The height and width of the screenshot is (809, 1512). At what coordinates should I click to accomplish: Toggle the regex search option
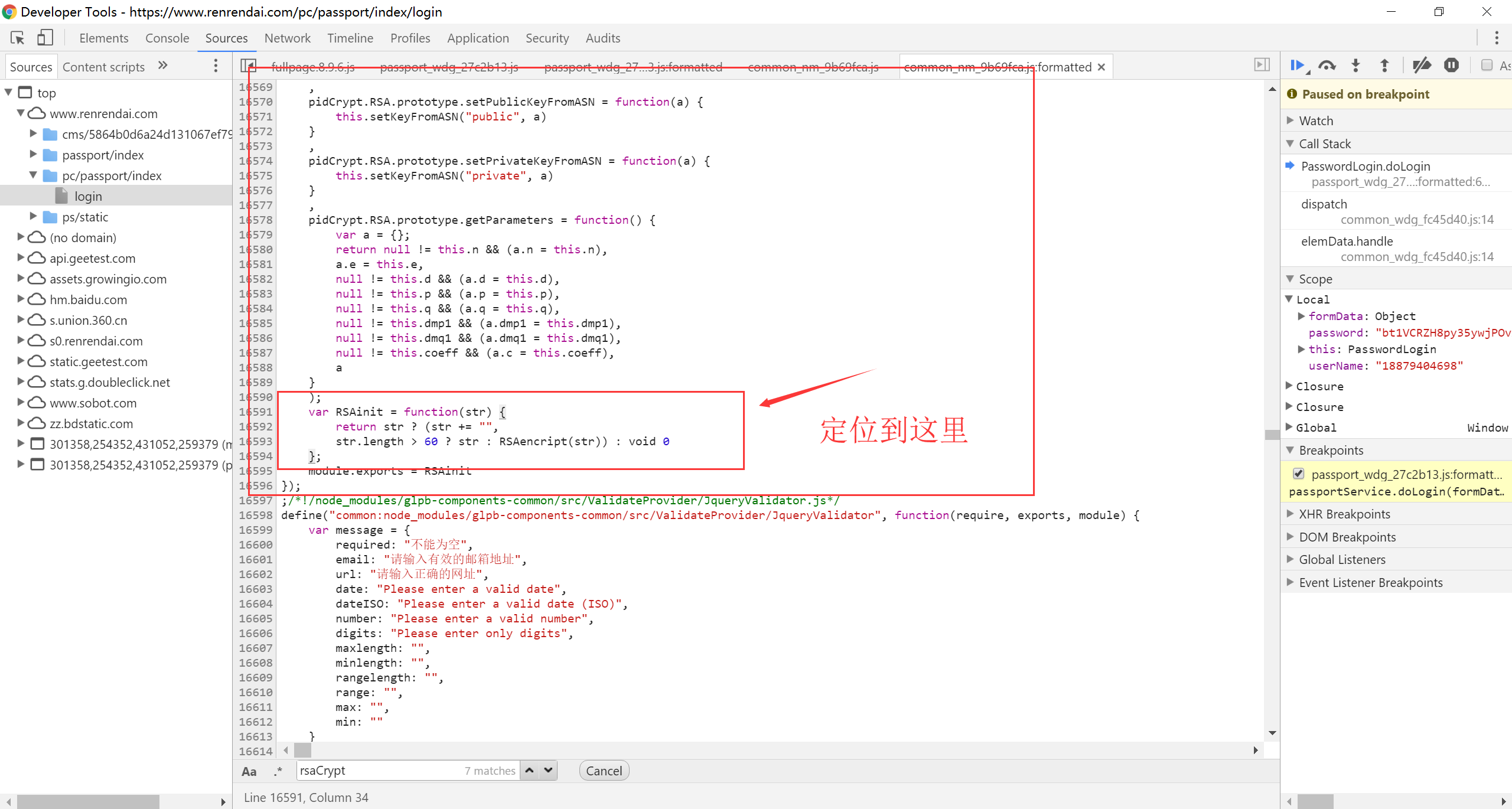[x=278, y=771]
